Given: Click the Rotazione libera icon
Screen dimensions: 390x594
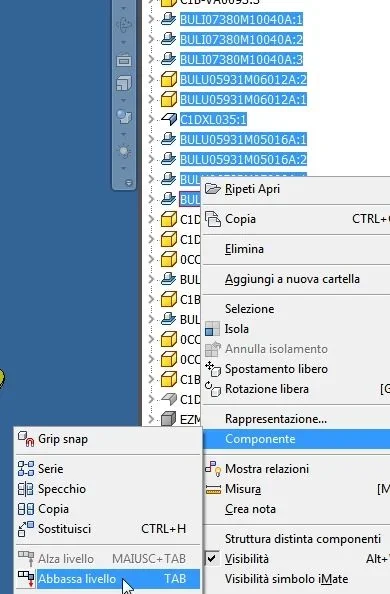Looking at the screenshot, I should pyautogui.click(x=212, y=389).
